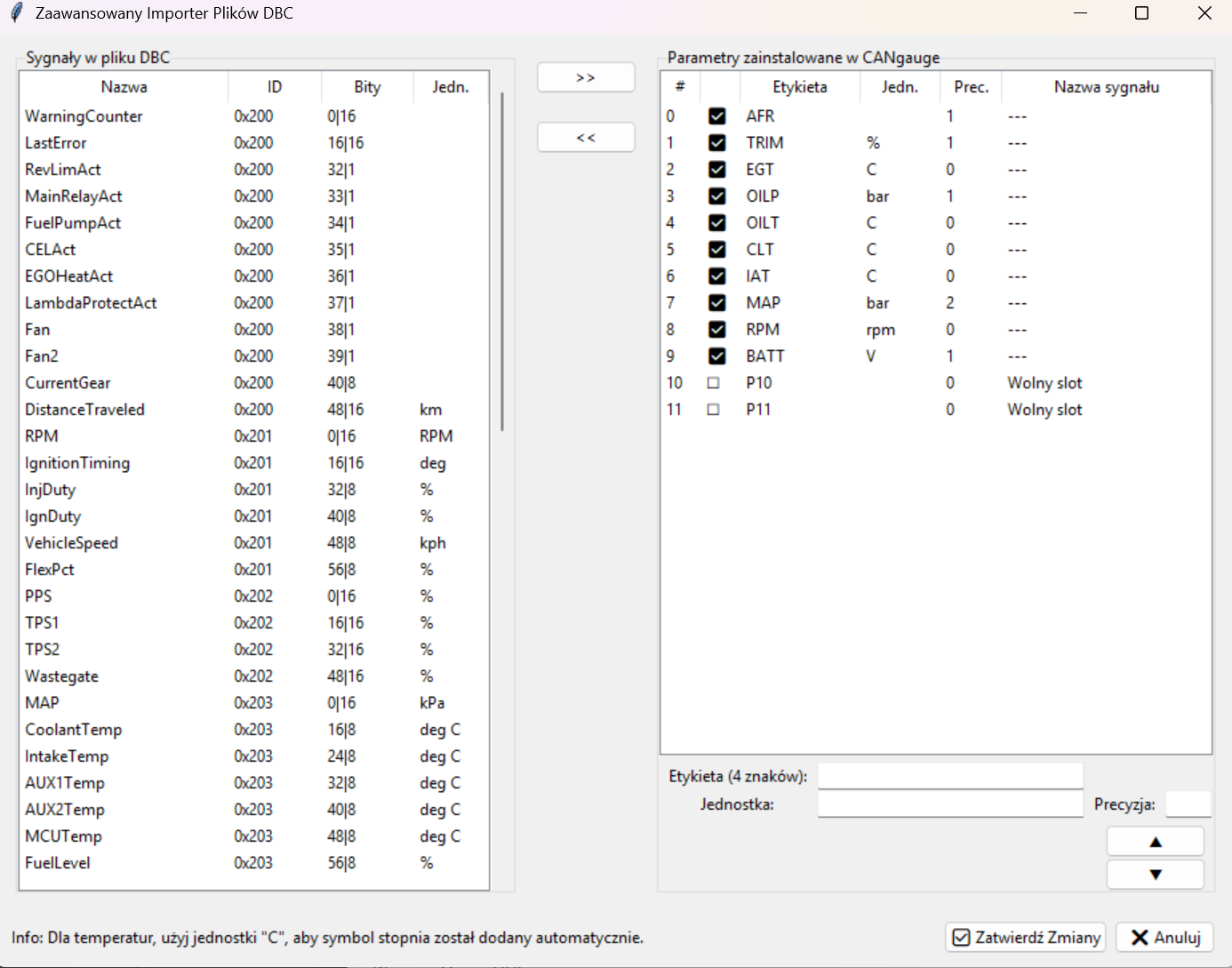Click the Jedn. header in DBC signals list
Image resolution: width=1232 pixels, height=968 pixels.
[x=451, y=87]
